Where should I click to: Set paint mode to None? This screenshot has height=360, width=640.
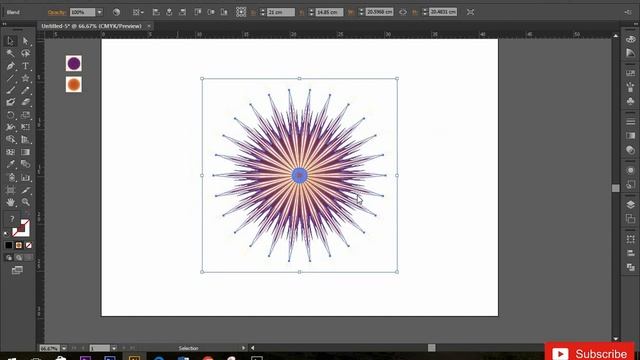coord(29,245)
